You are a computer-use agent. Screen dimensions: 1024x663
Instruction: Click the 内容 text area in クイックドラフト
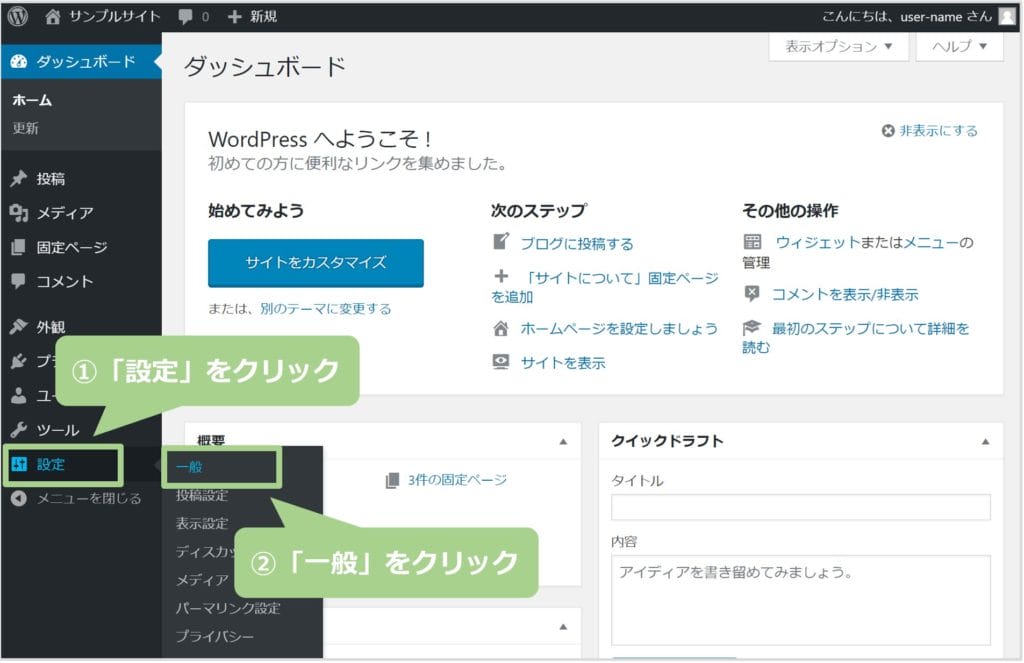(x=801, y=600)
